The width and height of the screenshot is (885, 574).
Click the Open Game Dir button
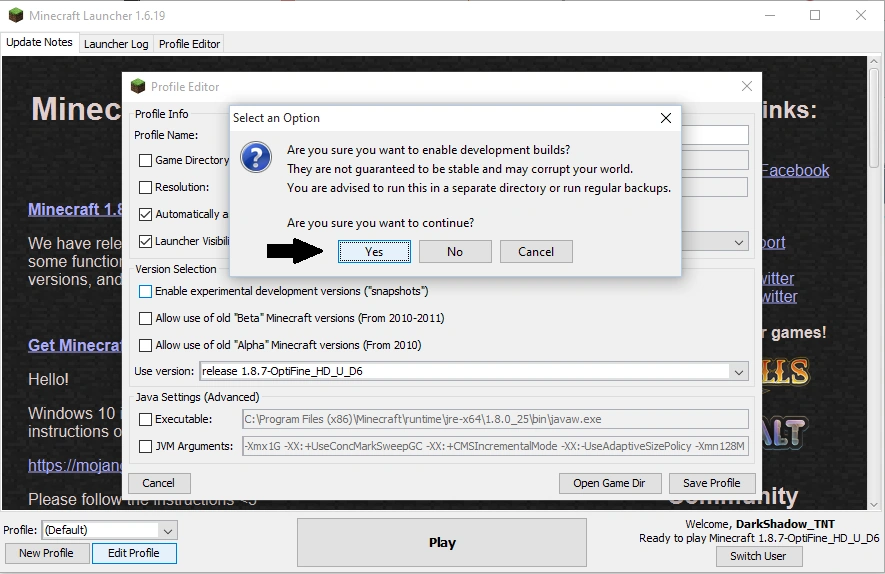pos(610,483)
